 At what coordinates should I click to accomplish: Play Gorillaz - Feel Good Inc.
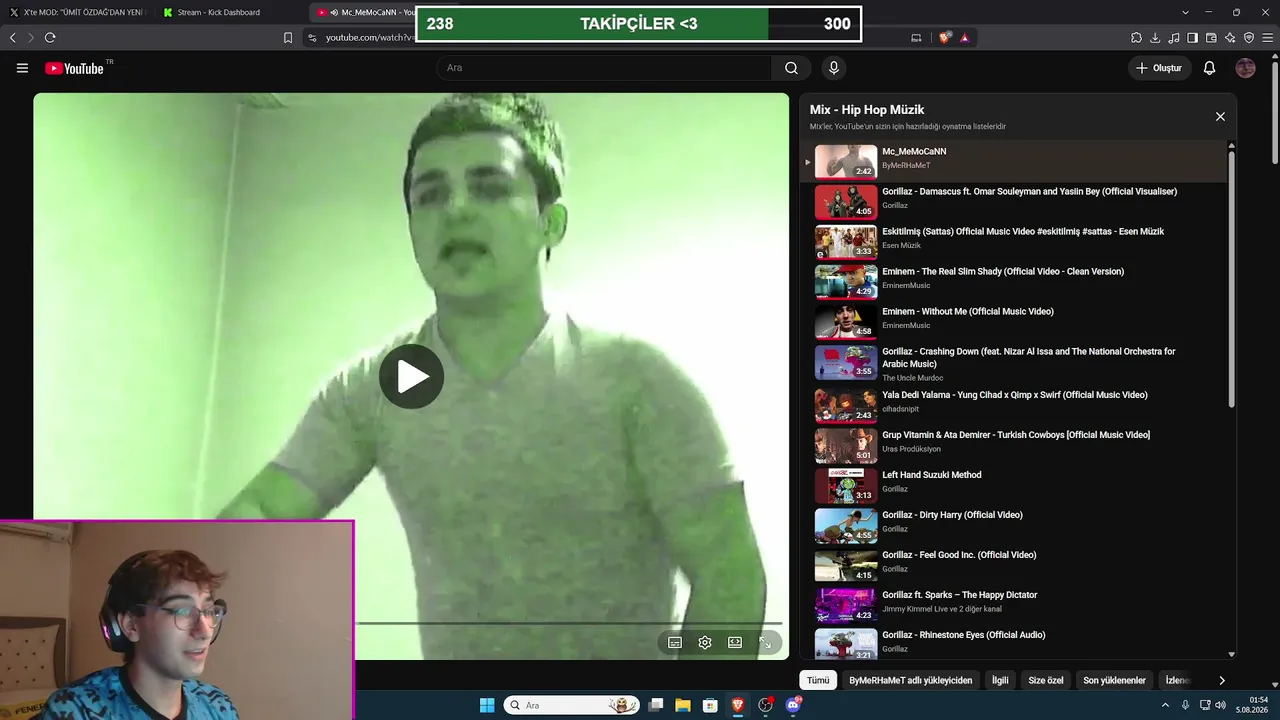pyautogui.click(x=1011, y=565)
